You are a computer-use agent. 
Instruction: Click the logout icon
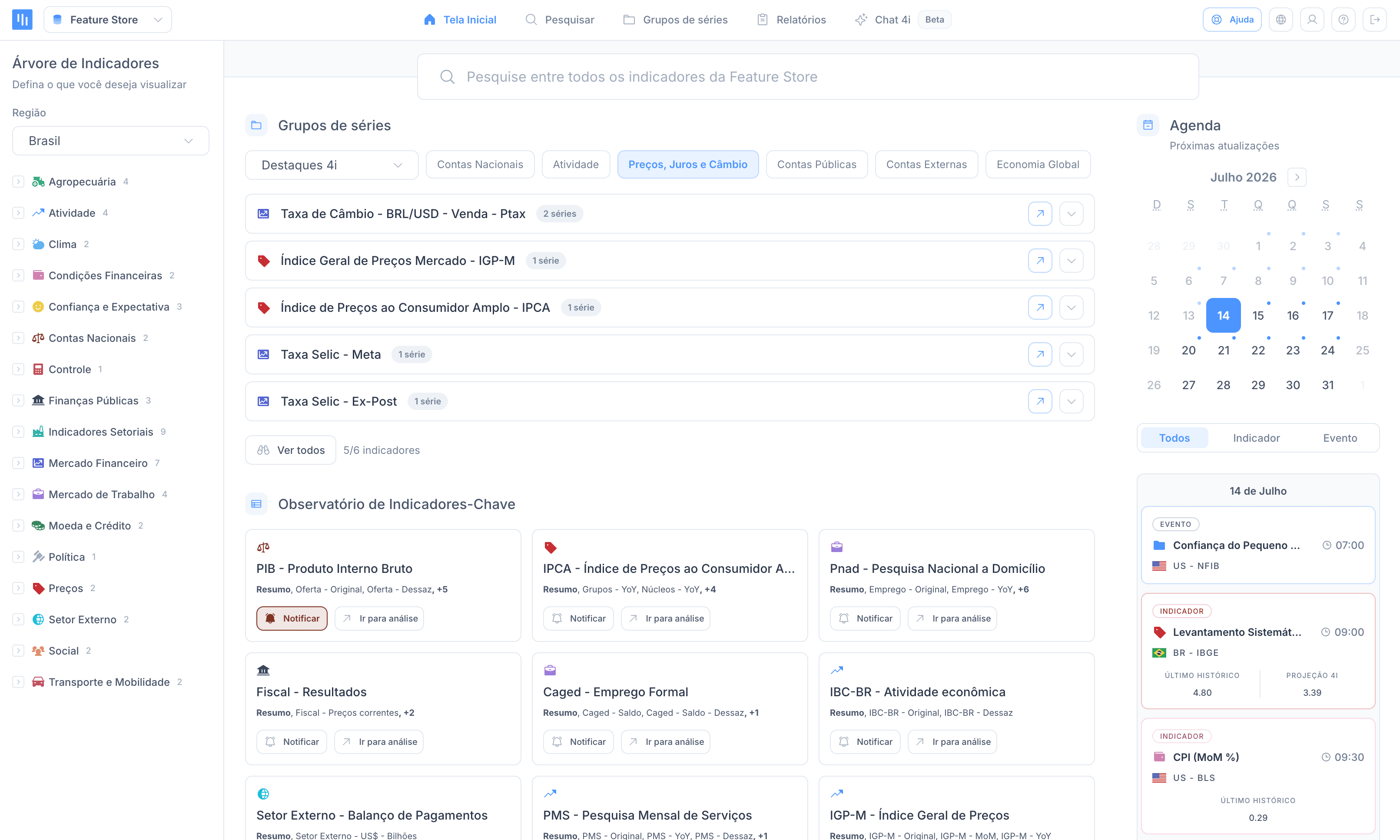[x=1374, y=20]
